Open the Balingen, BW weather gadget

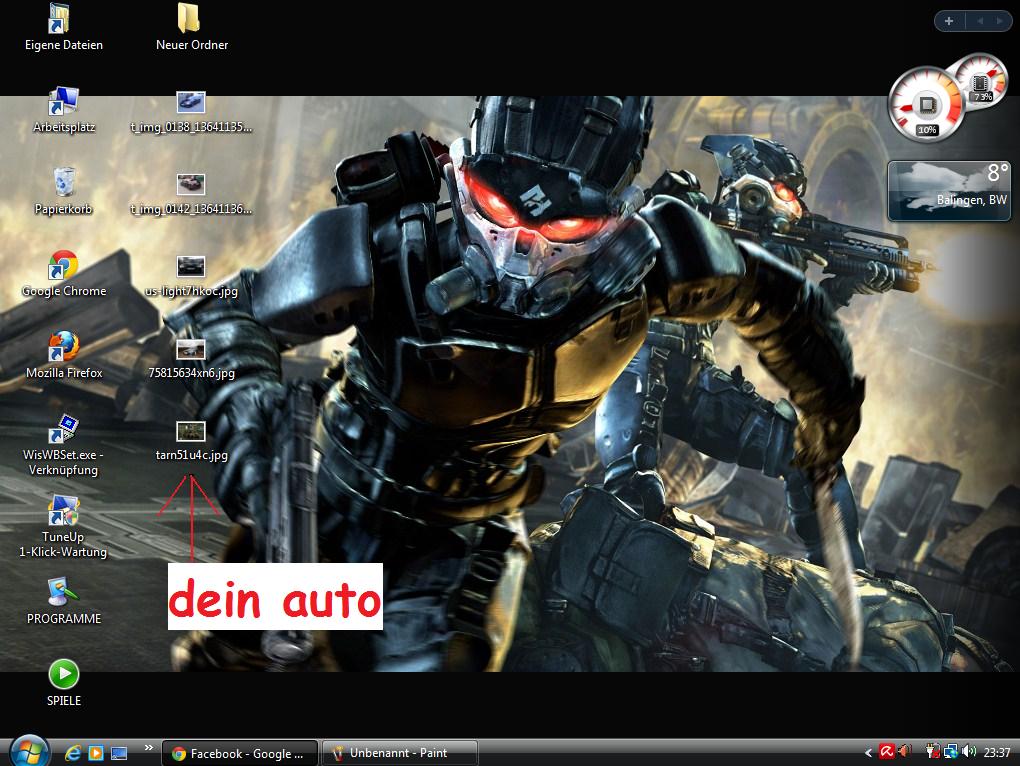949,191
